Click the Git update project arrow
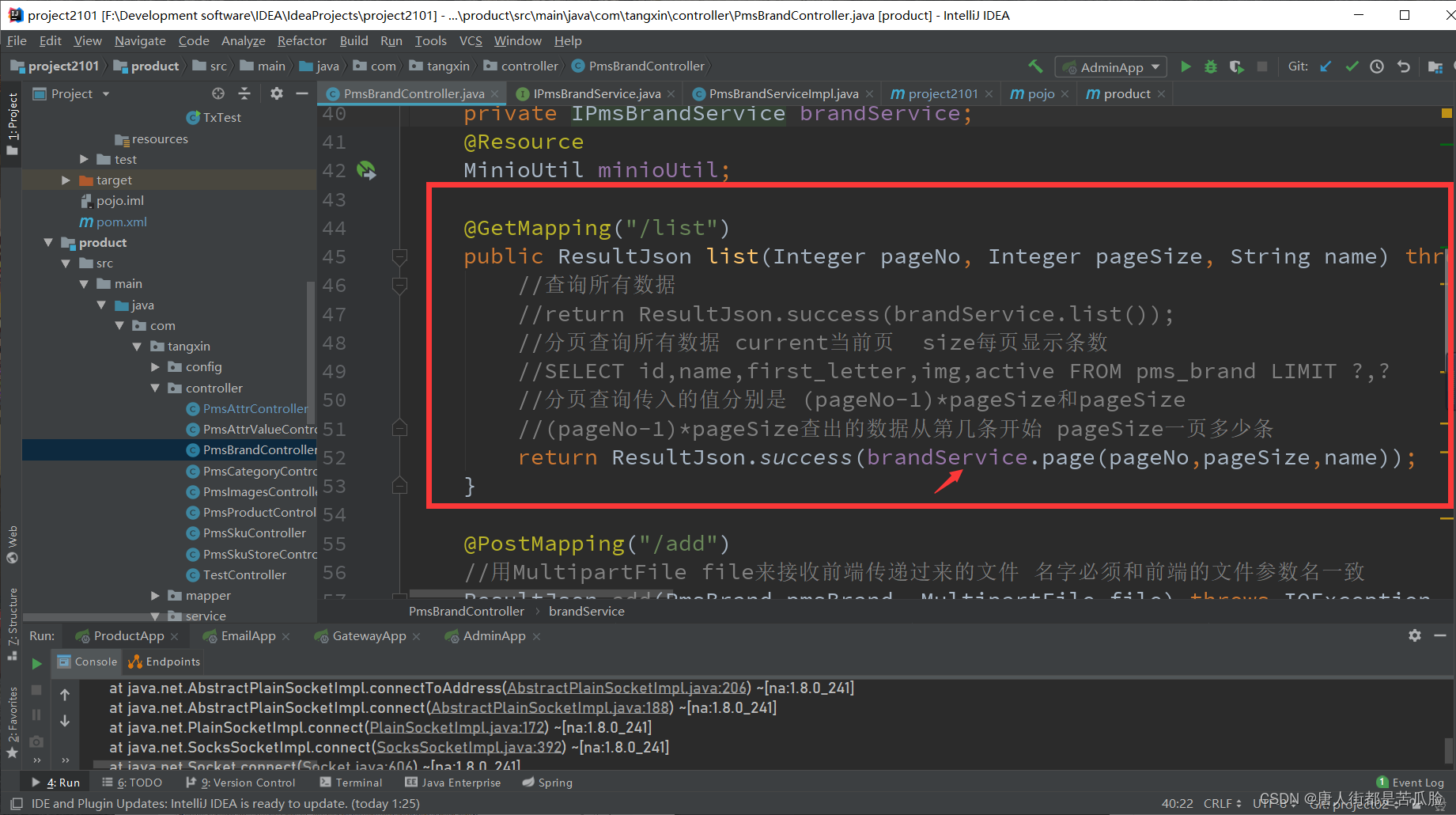Screen dimensions: 1456x815 coord(1326,67)
